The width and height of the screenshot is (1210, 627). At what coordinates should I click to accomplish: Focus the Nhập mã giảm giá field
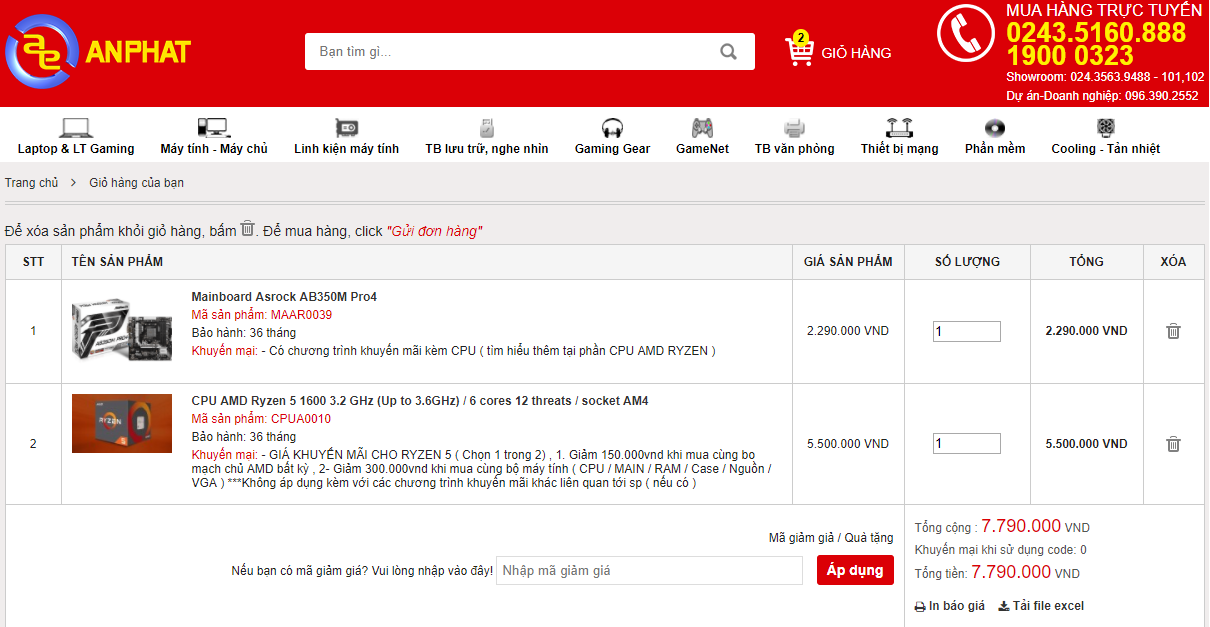click(650, 571)
